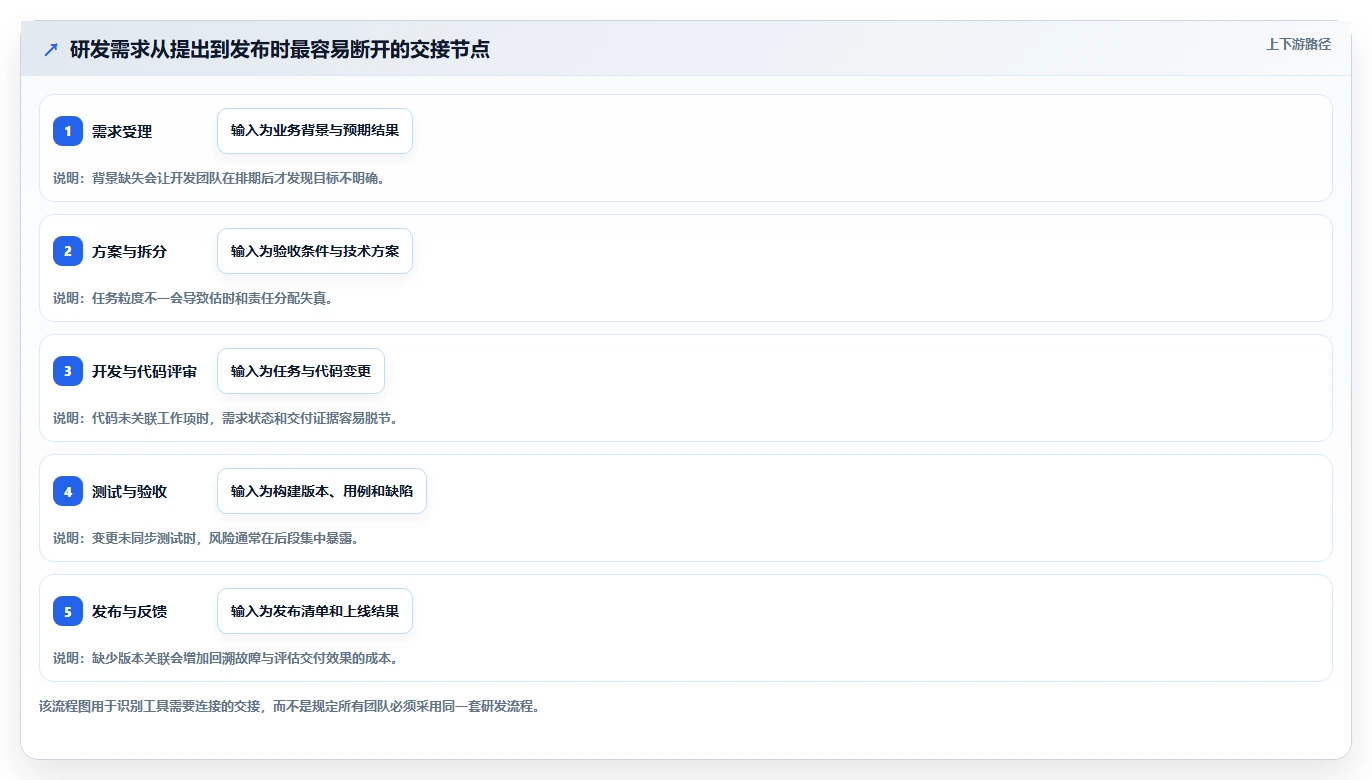The height and width of the screenshot is (780, 1372).
Task: Click the step 4 number badge
Action: (68, 491)
